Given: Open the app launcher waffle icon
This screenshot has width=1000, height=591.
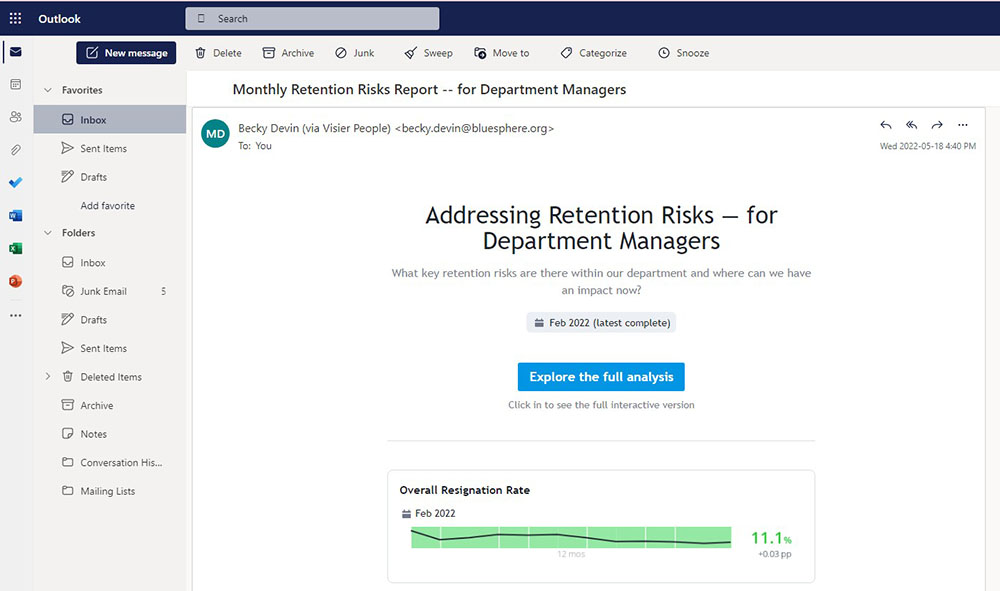Looking at the screenshot, I should (x=15, y=19).
